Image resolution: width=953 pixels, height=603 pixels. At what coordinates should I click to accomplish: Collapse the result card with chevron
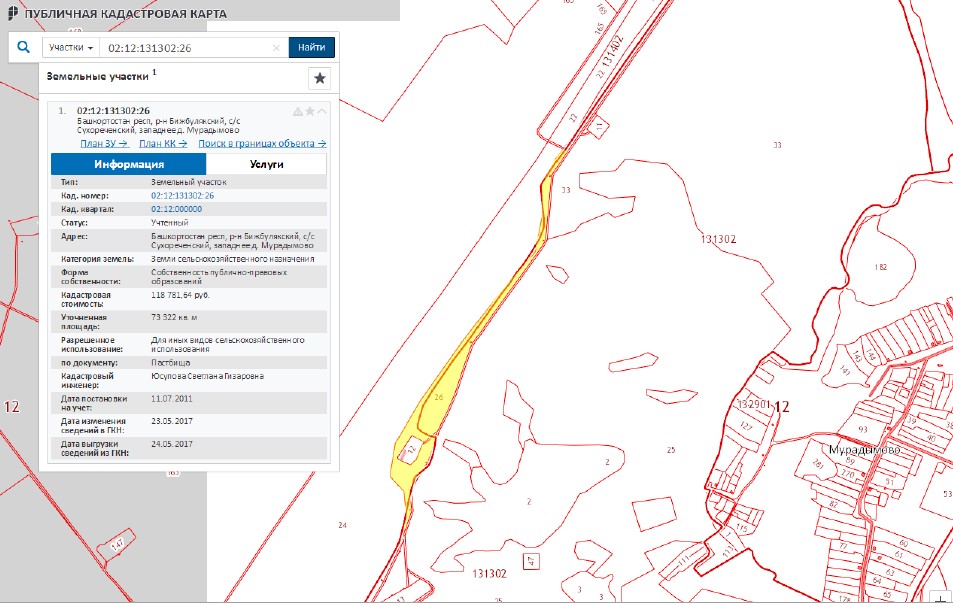pyautogui.click(x=322, y=111)
